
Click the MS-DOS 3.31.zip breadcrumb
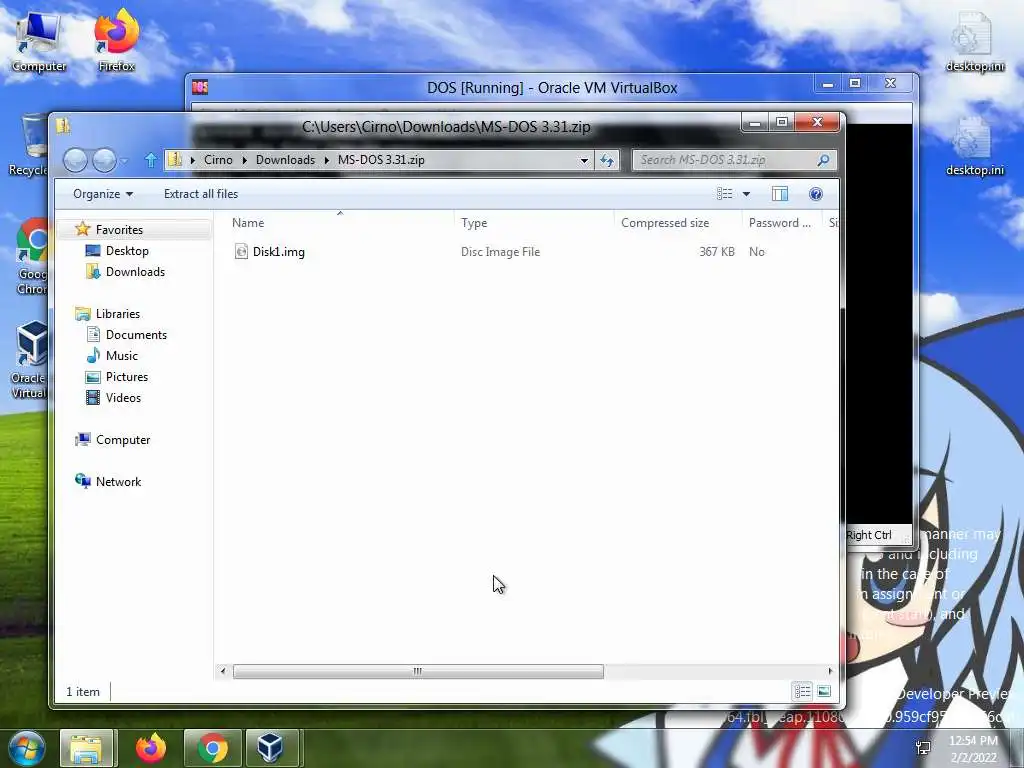coord(381,160)
